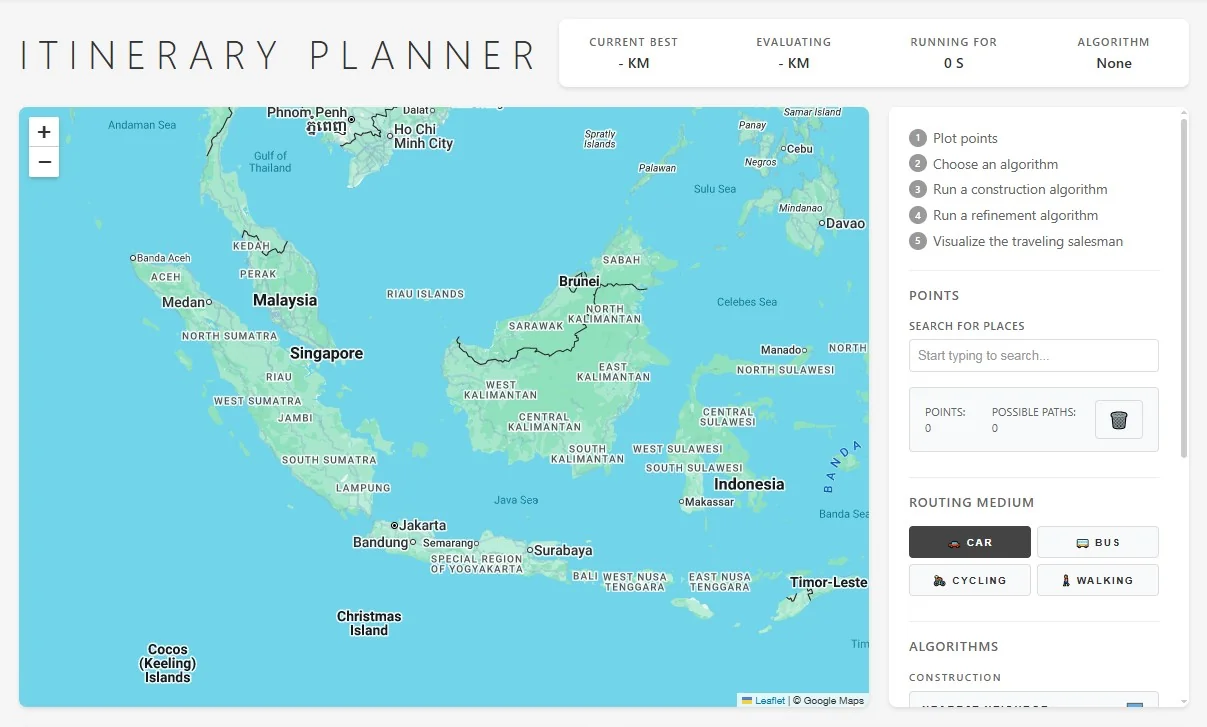Select Walking routing medium
This screenshot has height=727, width=1207.
tap(1097, 580)
